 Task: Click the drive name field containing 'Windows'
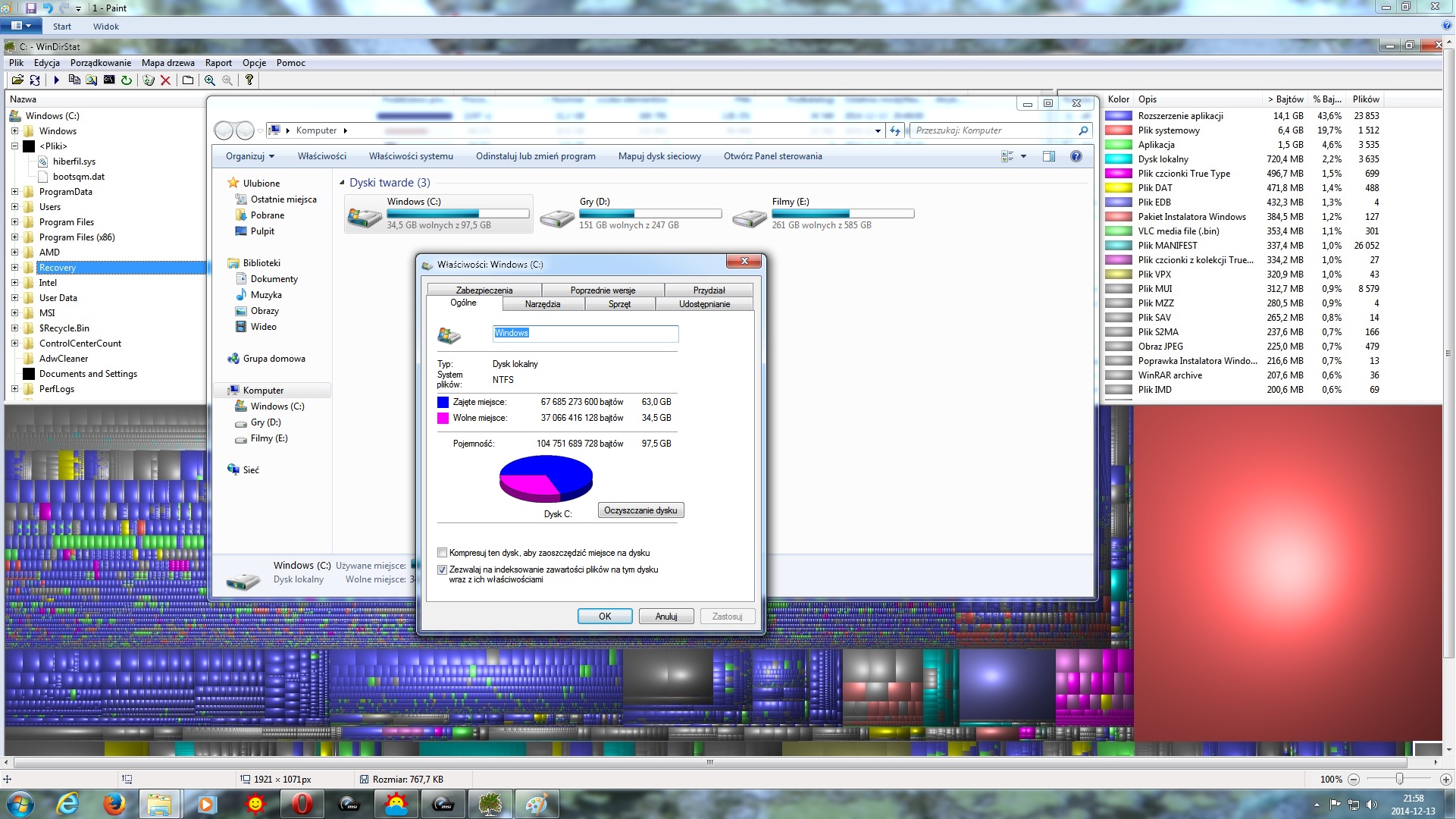[586, 333]
